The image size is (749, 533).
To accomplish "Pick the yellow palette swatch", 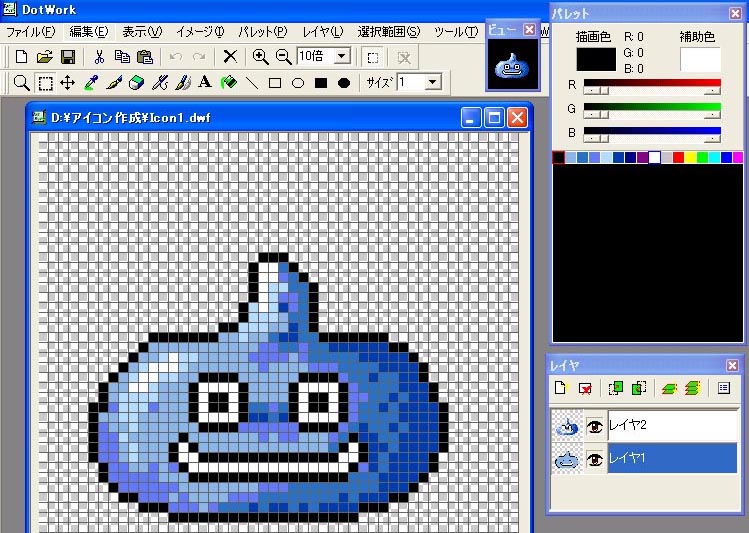I will 690,157.
